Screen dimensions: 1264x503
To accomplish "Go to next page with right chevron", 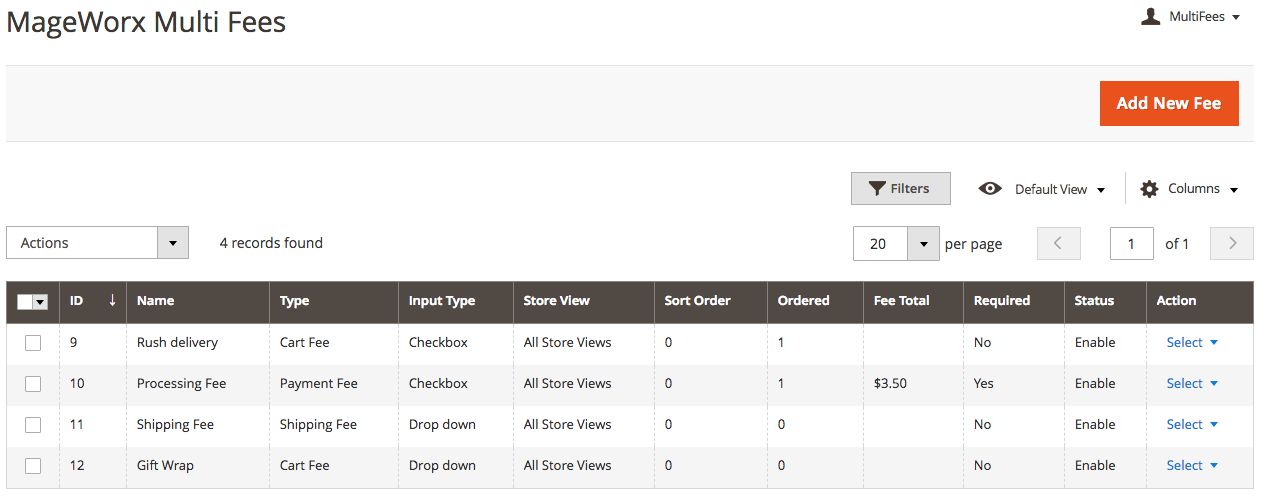I will coord(1232,243).
